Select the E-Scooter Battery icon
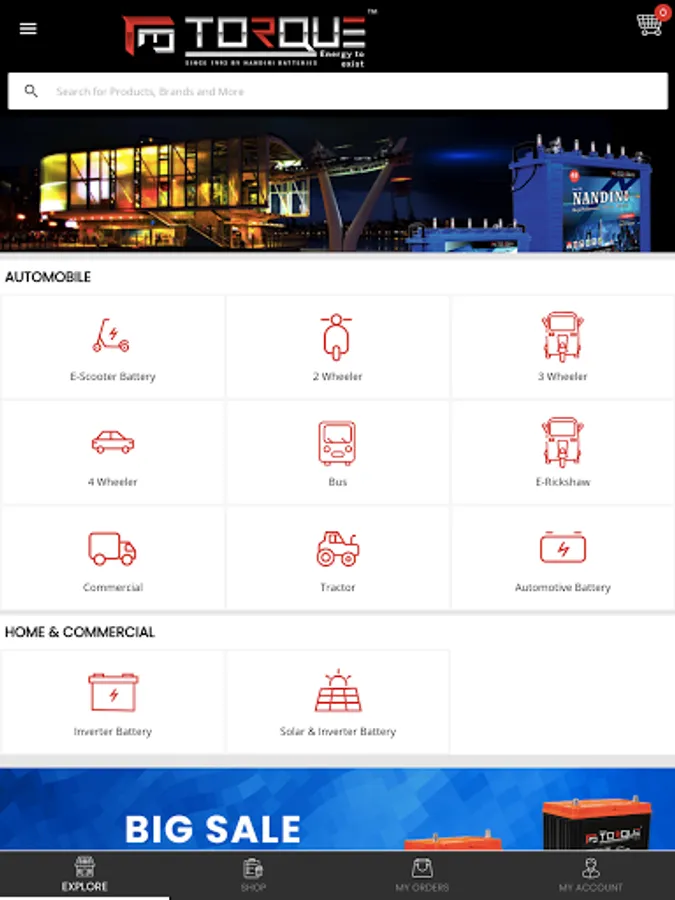This screenshot has height=900, width=675. coord(111,335)
